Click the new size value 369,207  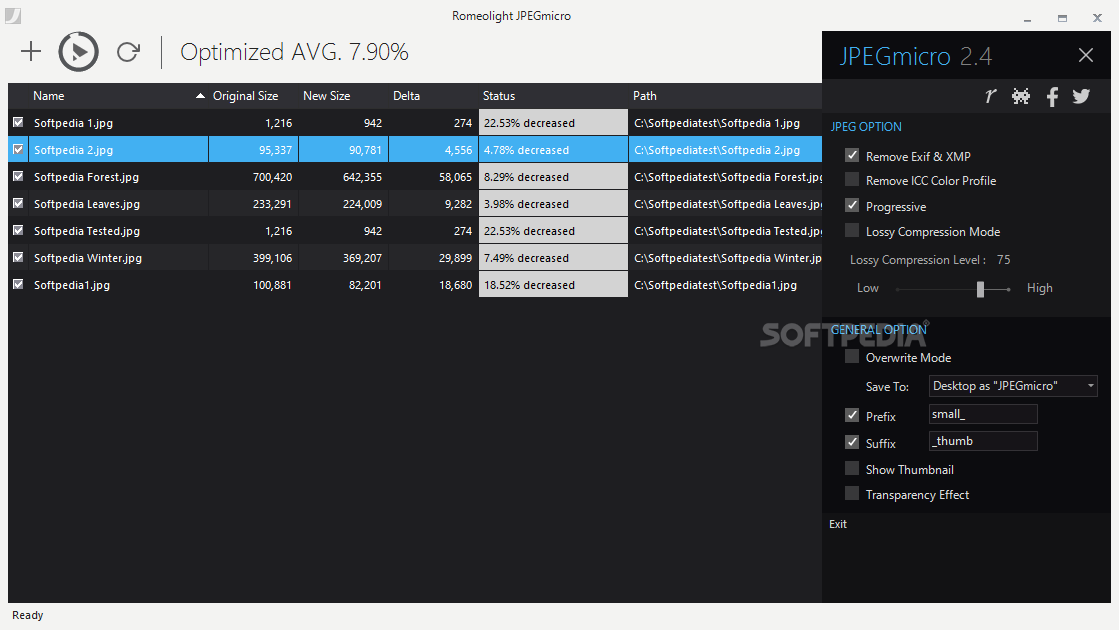click(x=362, y=258)
